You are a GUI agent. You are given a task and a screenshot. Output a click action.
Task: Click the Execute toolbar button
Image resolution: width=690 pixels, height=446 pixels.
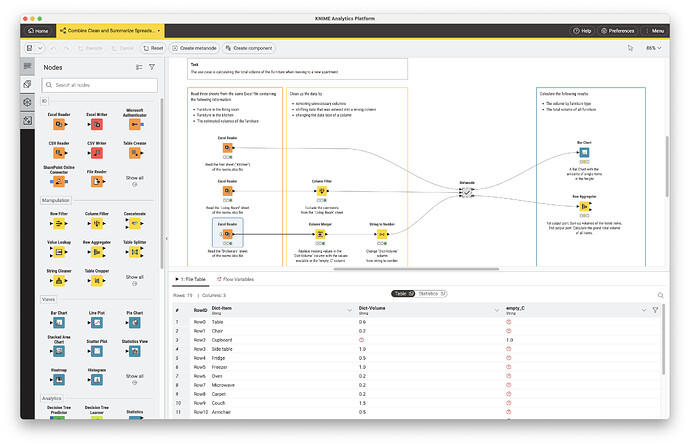[x=90, y=48]
